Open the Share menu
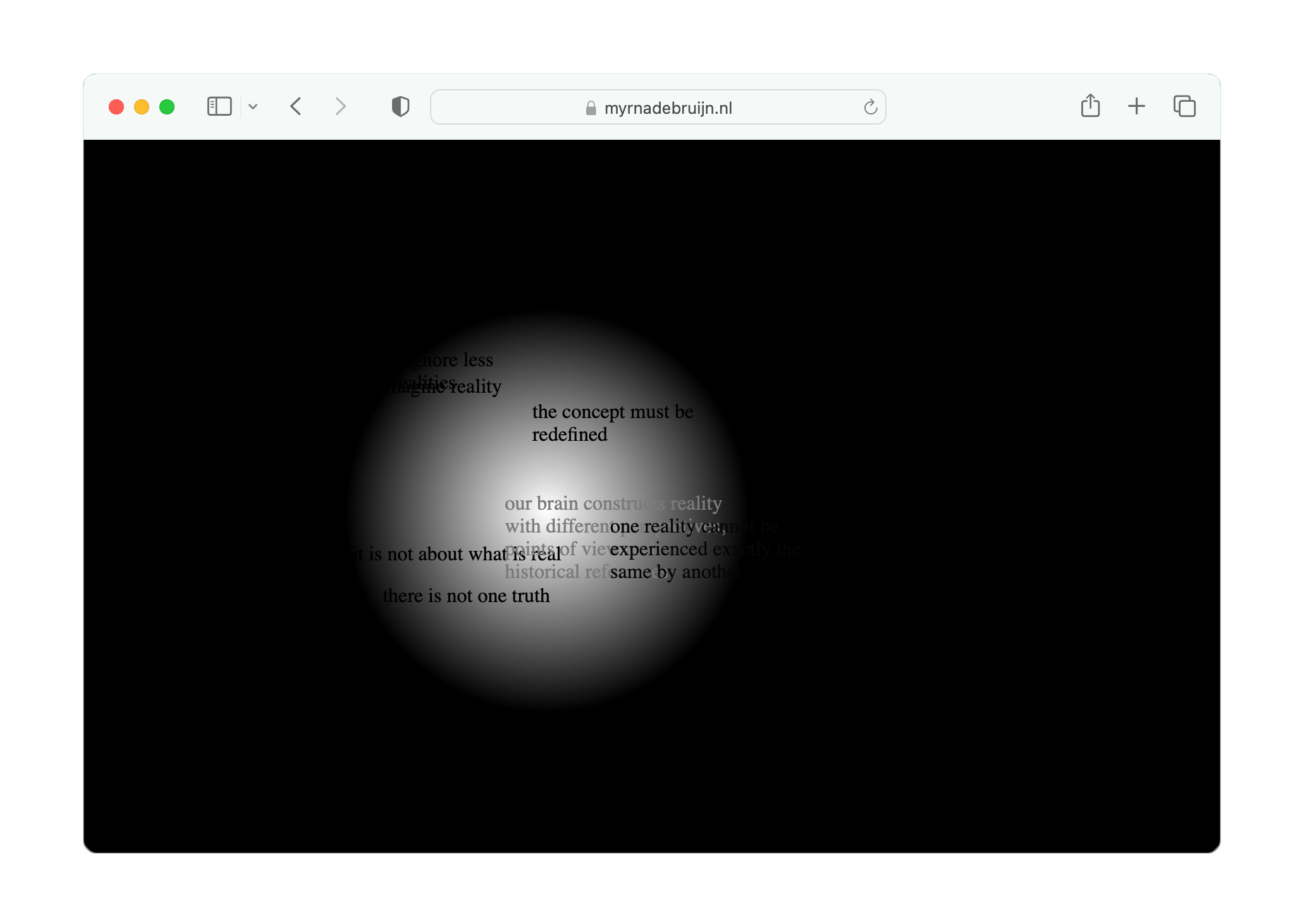Image resolution: width=1302 pixels, height=924 pixels. point(1090,106)
